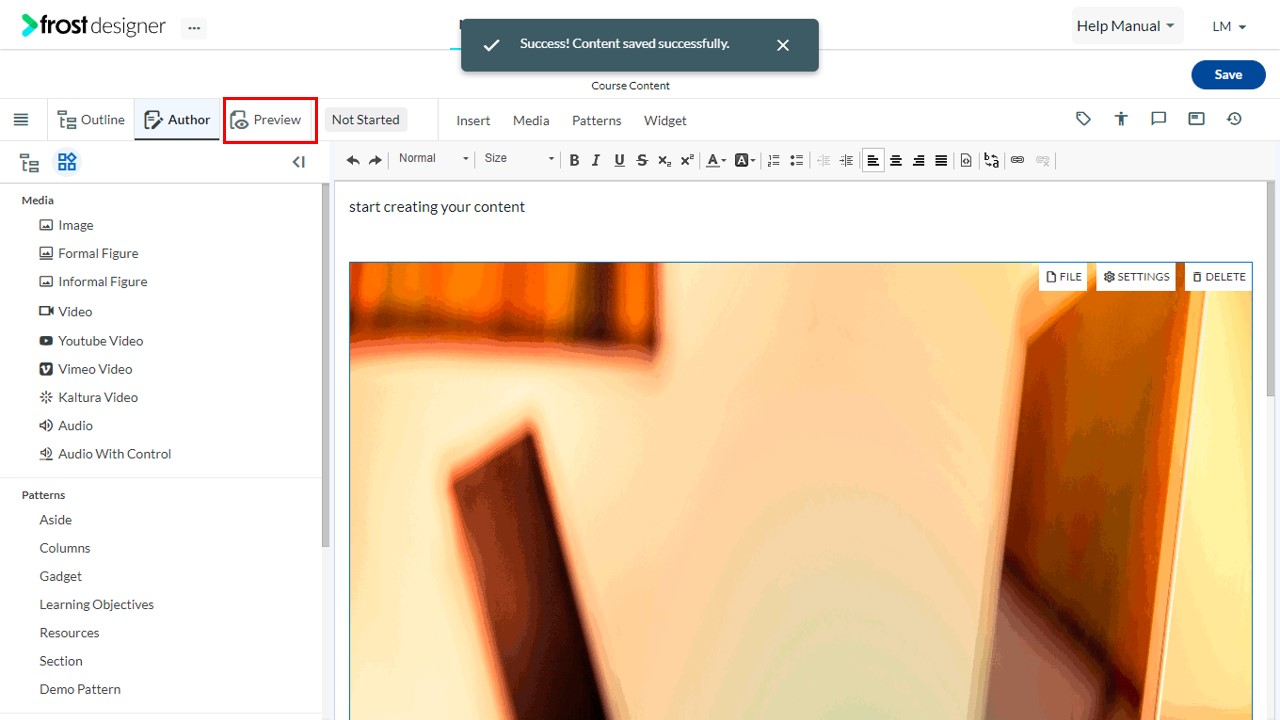Viewport: 1280px width, 720px height.
Task: Open image SETTINGS
Action: click(x=1137, y=277)
